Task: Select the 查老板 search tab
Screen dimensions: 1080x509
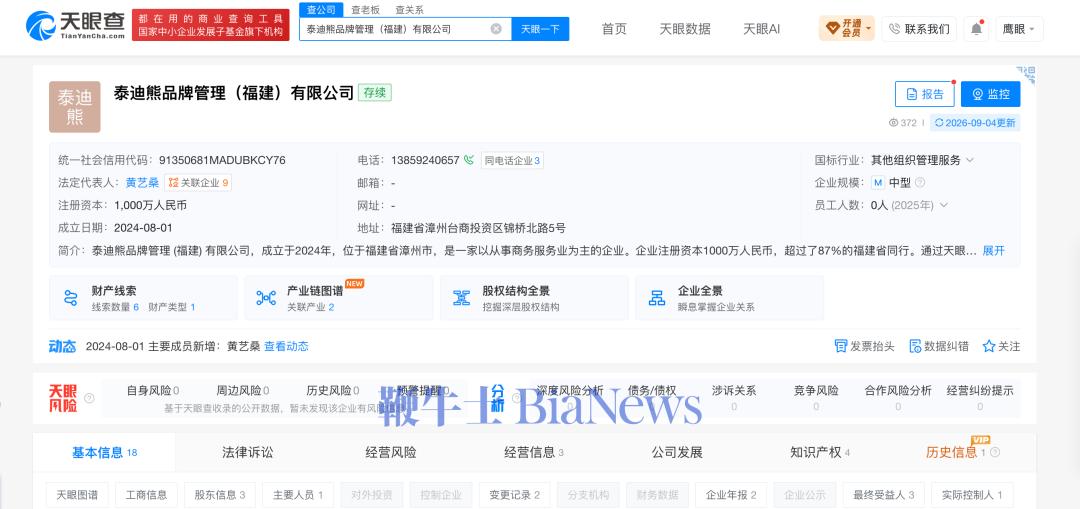Action: [365, 10]
